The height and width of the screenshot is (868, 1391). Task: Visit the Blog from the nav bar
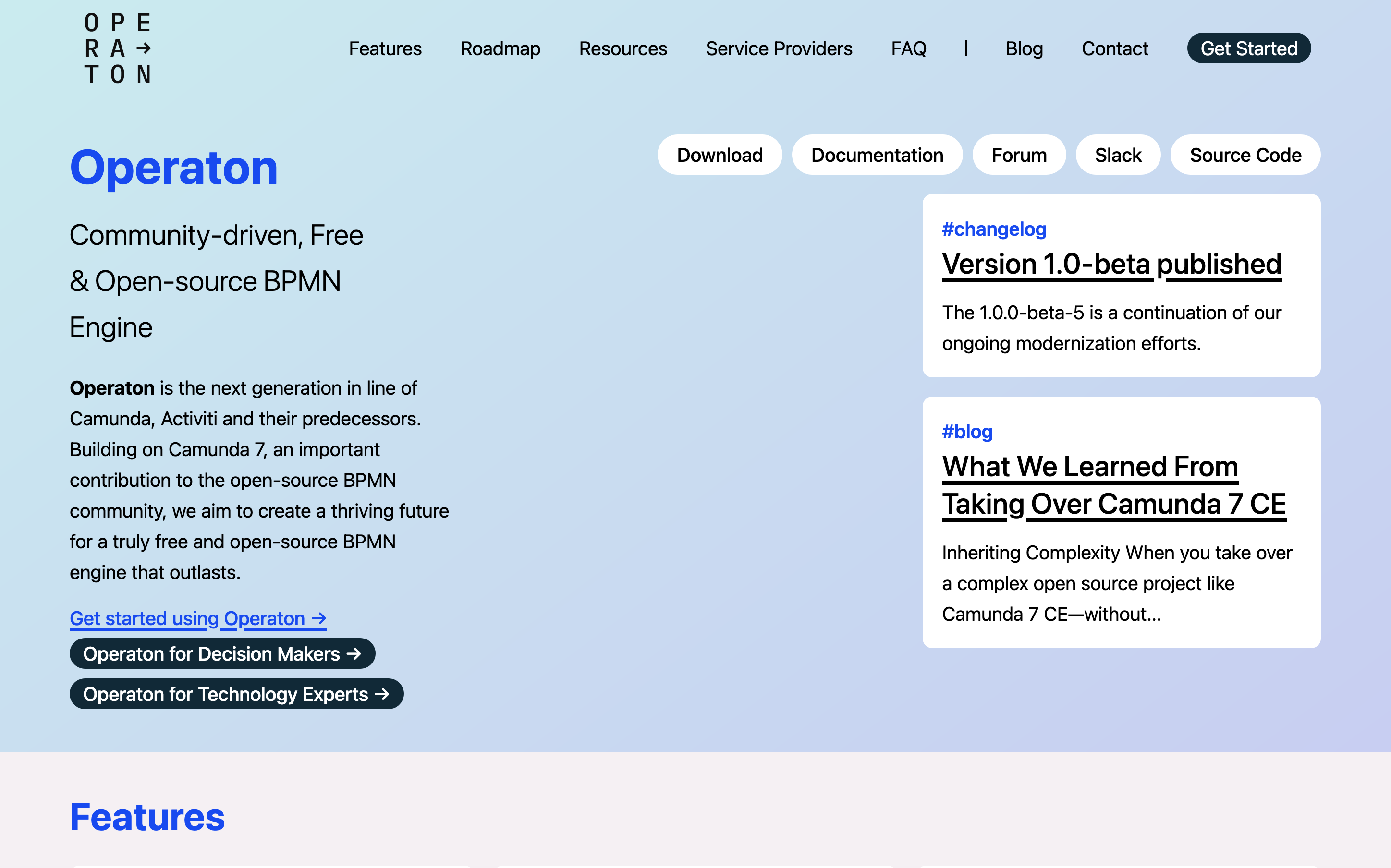click(1024, 49)
